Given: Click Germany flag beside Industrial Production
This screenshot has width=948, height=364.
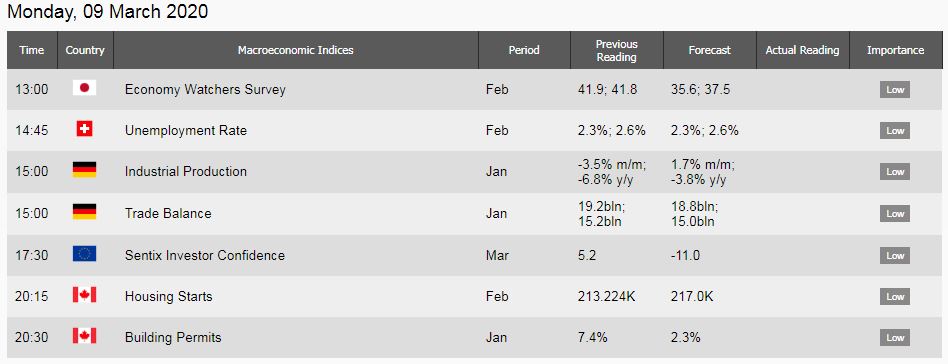Looking at the screenshot, I should coord(85,170).
